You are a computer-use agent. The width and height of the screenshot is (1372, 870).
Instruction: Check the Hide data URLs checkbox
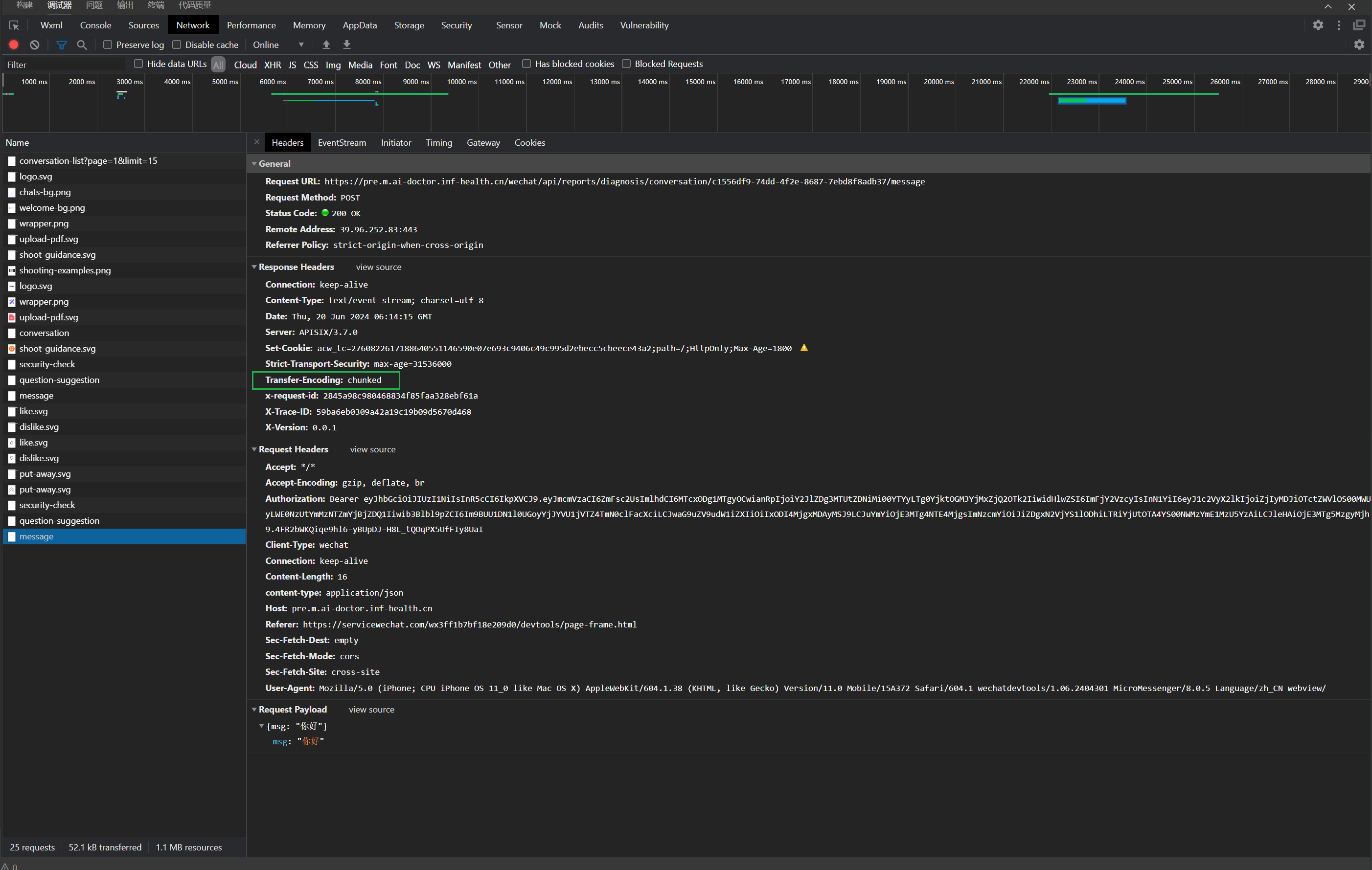tap(138, 64)
